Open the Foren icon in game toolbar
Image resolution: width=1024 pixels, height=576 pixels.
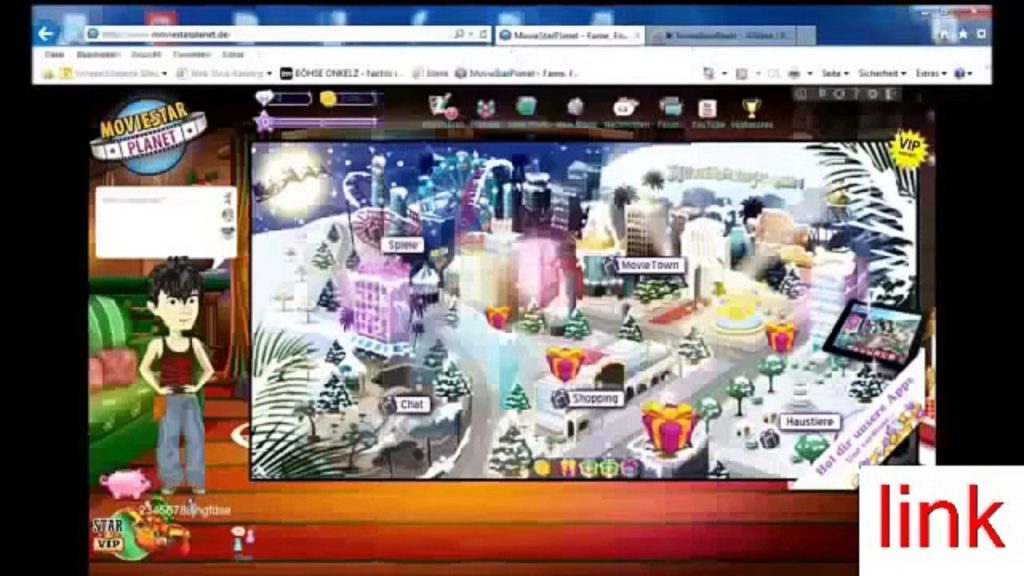click(x=670, y=107)
